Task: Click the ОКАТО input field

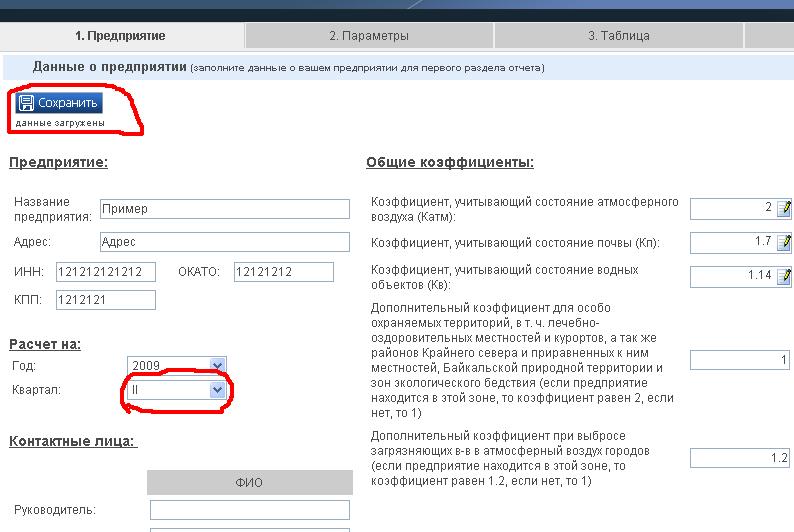Action: click(x=283, y=272)
